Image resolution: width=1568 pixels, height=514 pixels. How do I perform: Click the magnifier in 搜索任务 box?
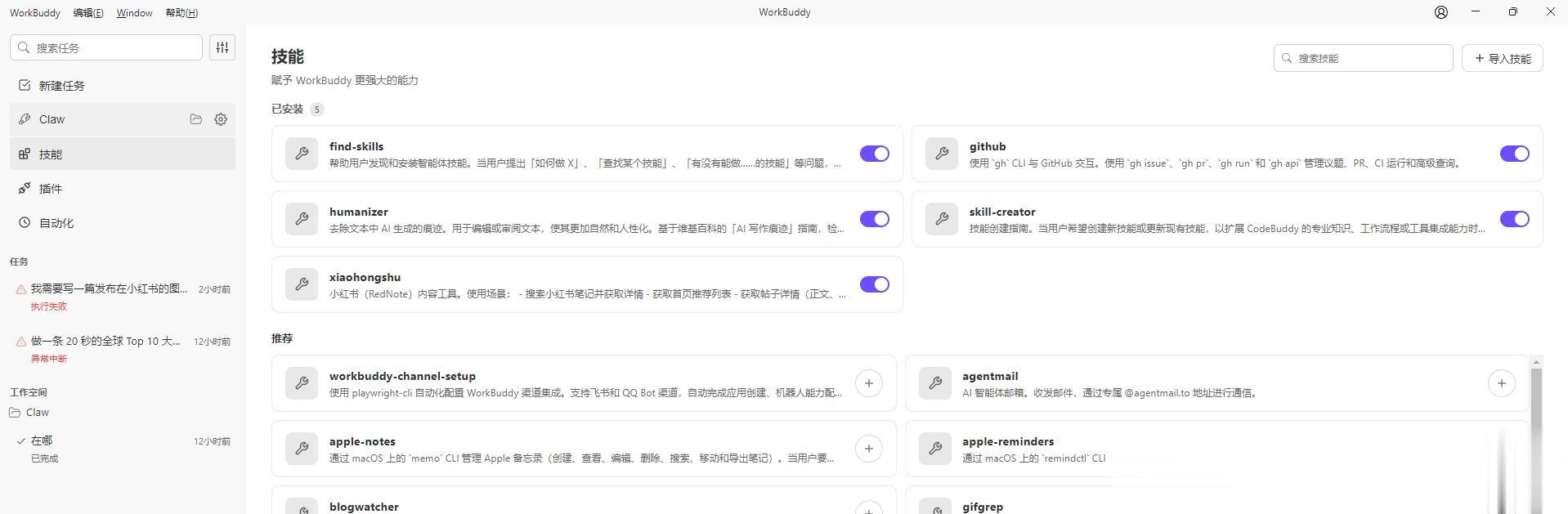[24, 47]
